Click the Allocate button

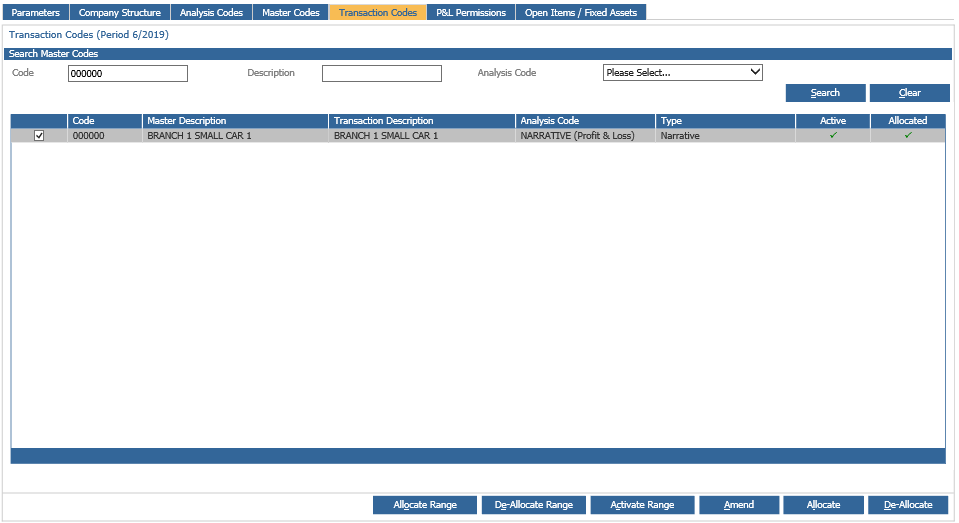823,505
